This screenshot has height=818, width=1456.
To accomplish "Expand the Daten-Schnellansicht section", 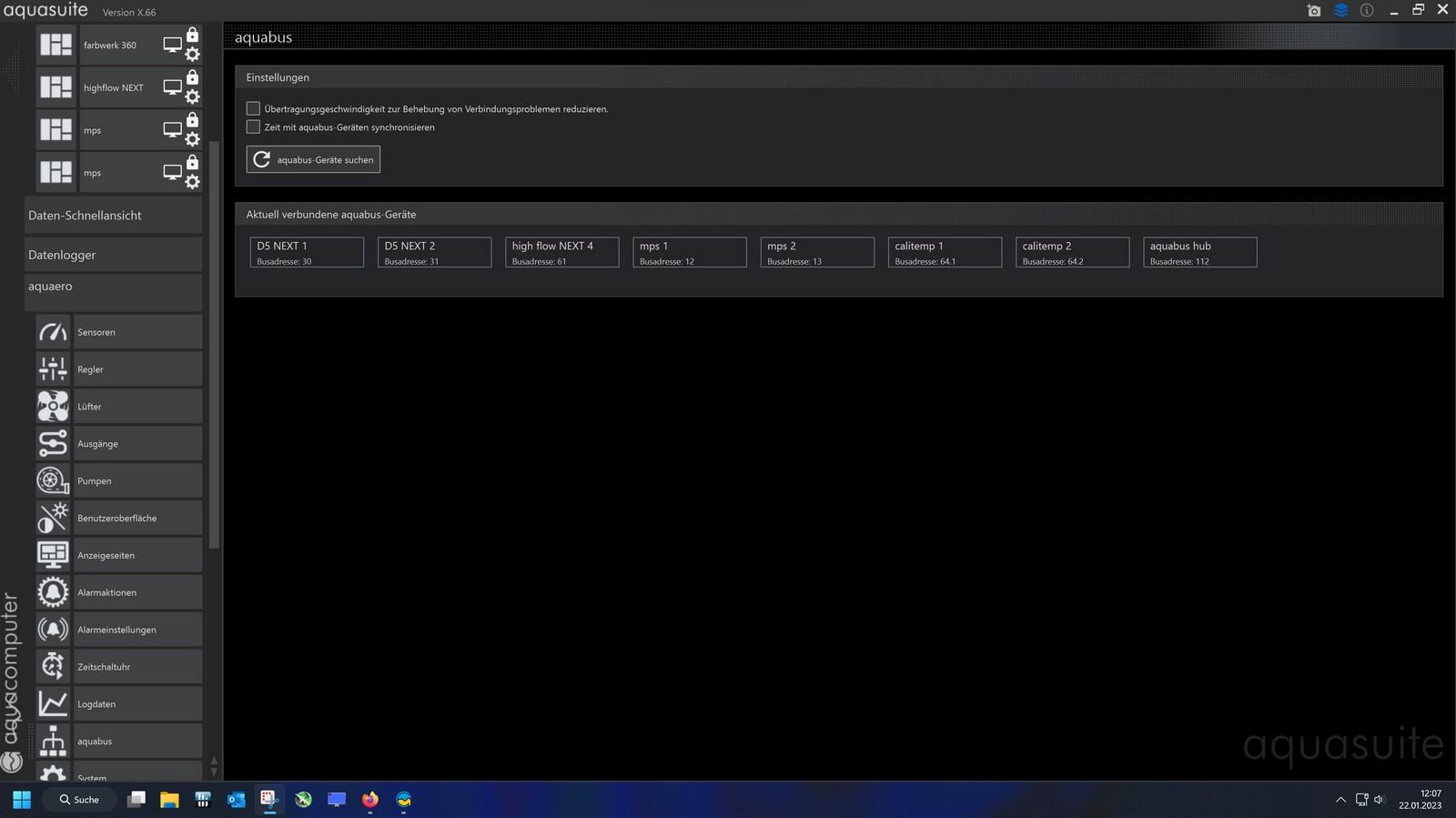I will pyautogui.click(x=113, y=216).
